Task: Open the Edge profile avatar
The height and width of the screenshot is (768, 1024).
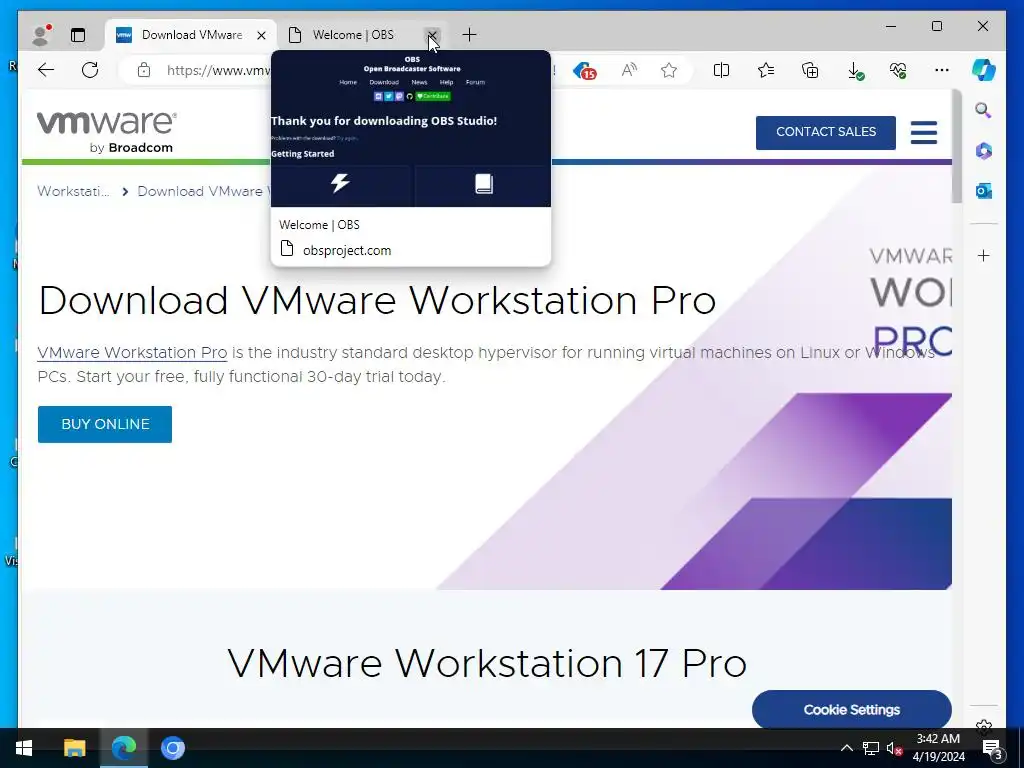Action: point(41,35)
